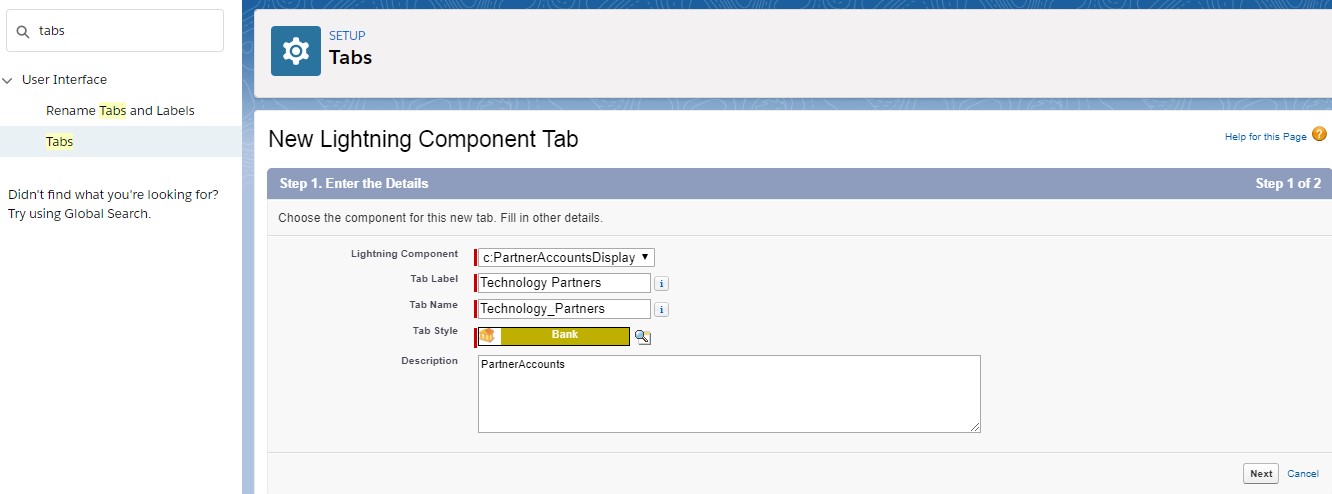Viewport: 1332px width, 494px height.
Task: Click the info icon beside Tab Label
Action: pyautogui.click(x=661, y=284)
